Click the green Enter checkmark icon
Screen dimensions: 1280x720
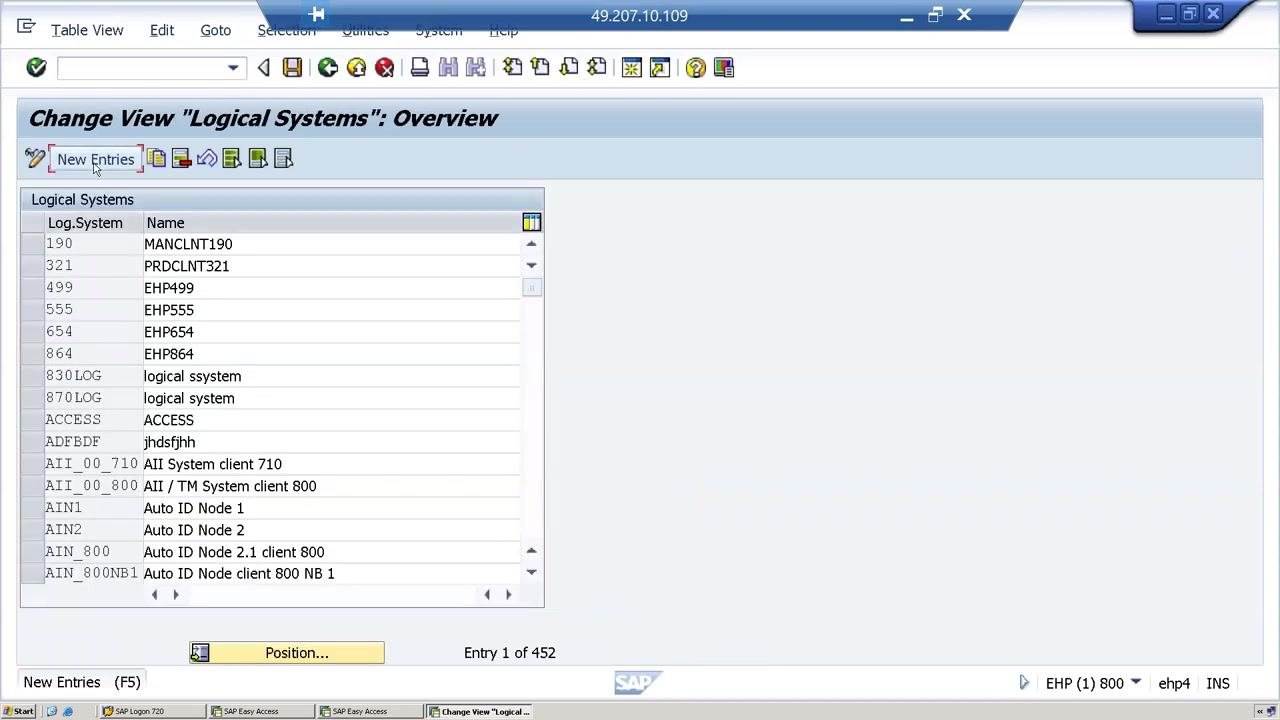pos(36,67)
